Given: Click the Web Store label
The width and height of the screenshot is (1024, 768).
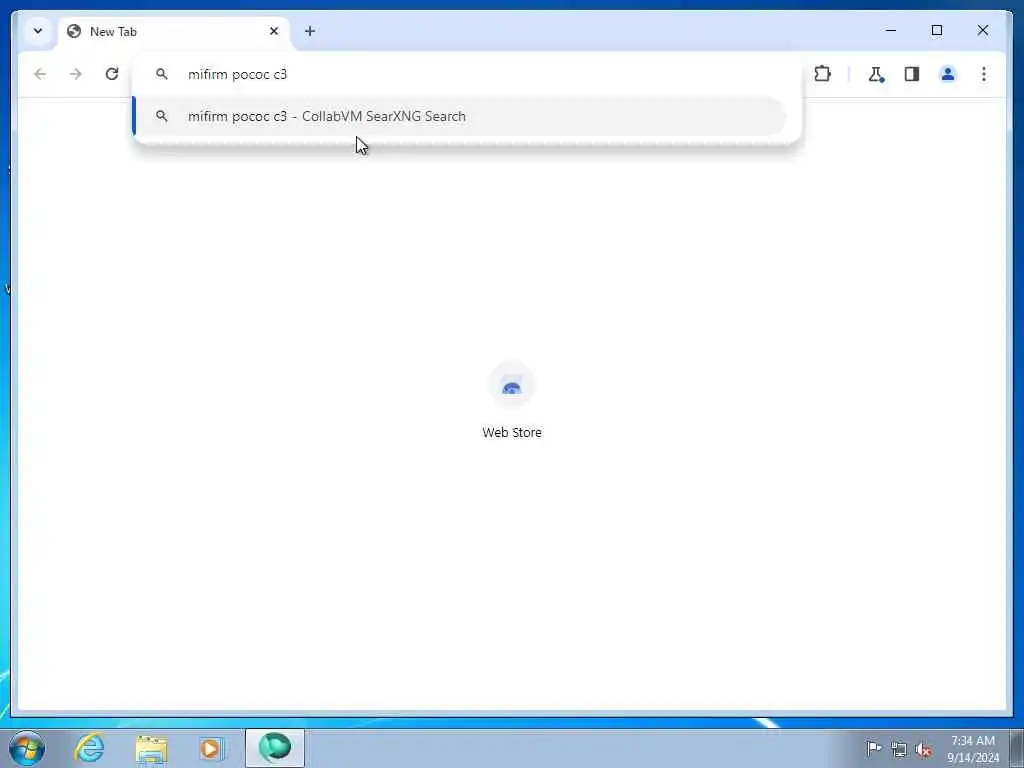Looking at the screenshot, I should click(x=511, y=432).
